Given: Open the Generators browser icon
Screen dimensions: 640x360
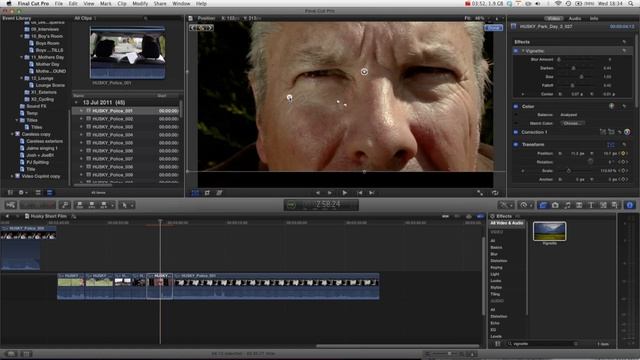Looking at the screenshot, I should [603, 205].
